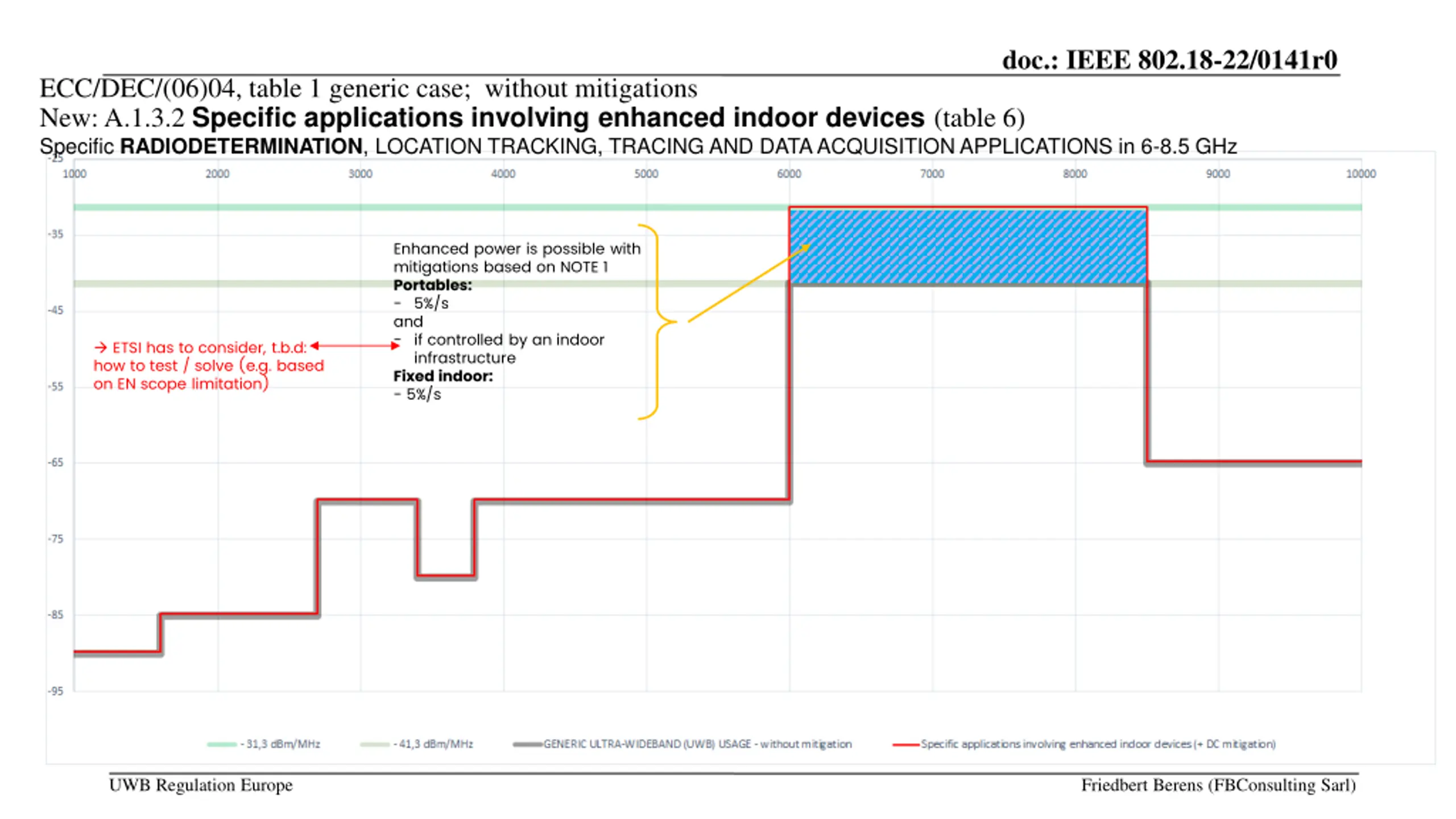The height and width of the screenshot is (819, 1456).
Task: Click the grey GENERIC UWB legend line swatch
Action: pos(527,744)
